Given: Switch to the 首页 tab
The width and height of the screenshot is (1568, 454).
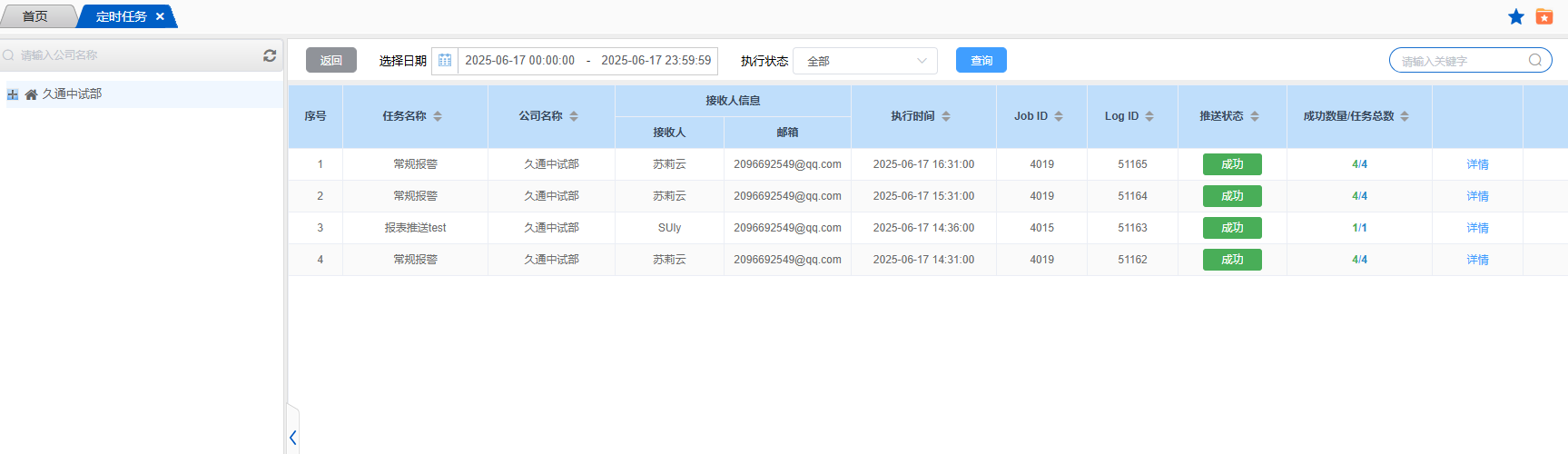Looking at the screenshot, I should click(x=35, y=16).
